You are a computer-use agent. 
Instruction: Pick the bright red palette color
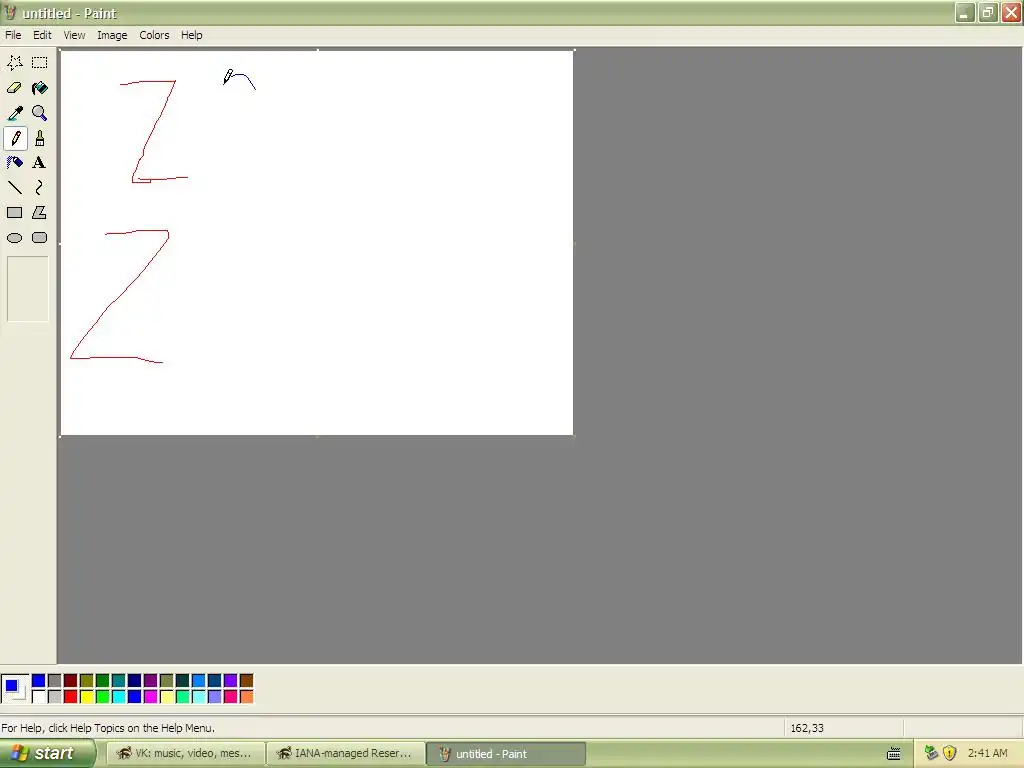pos(71,697)
